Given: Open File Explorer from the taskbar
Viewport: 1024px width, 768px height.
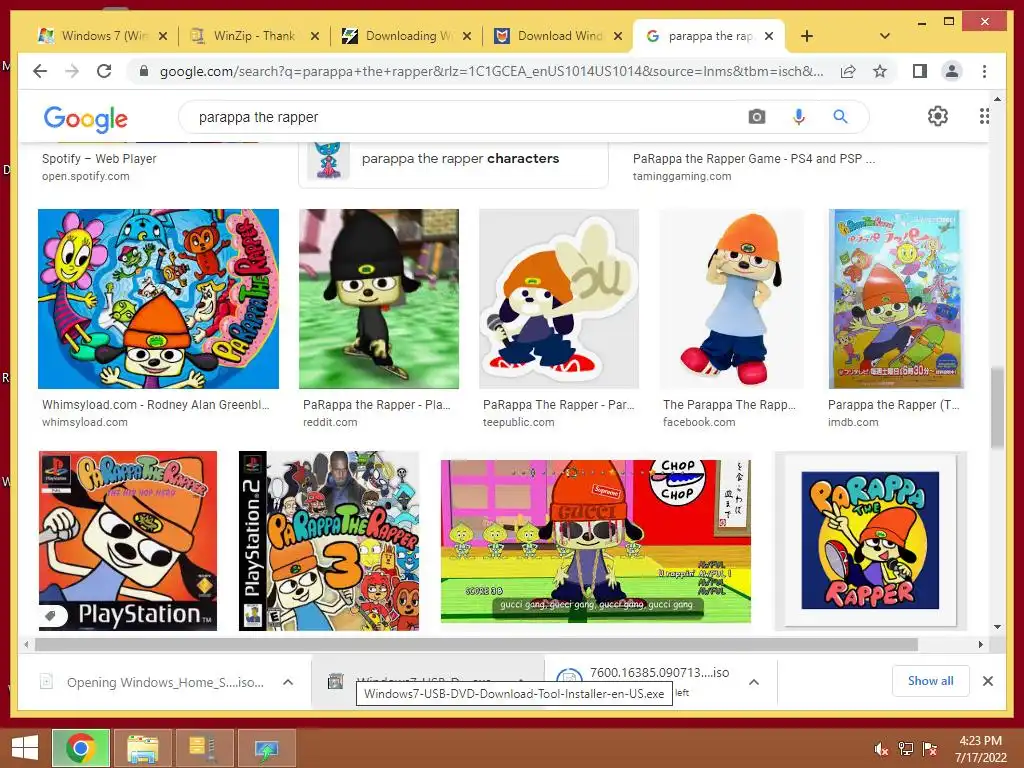Looking at the screenshot, I should pos(143,748).
